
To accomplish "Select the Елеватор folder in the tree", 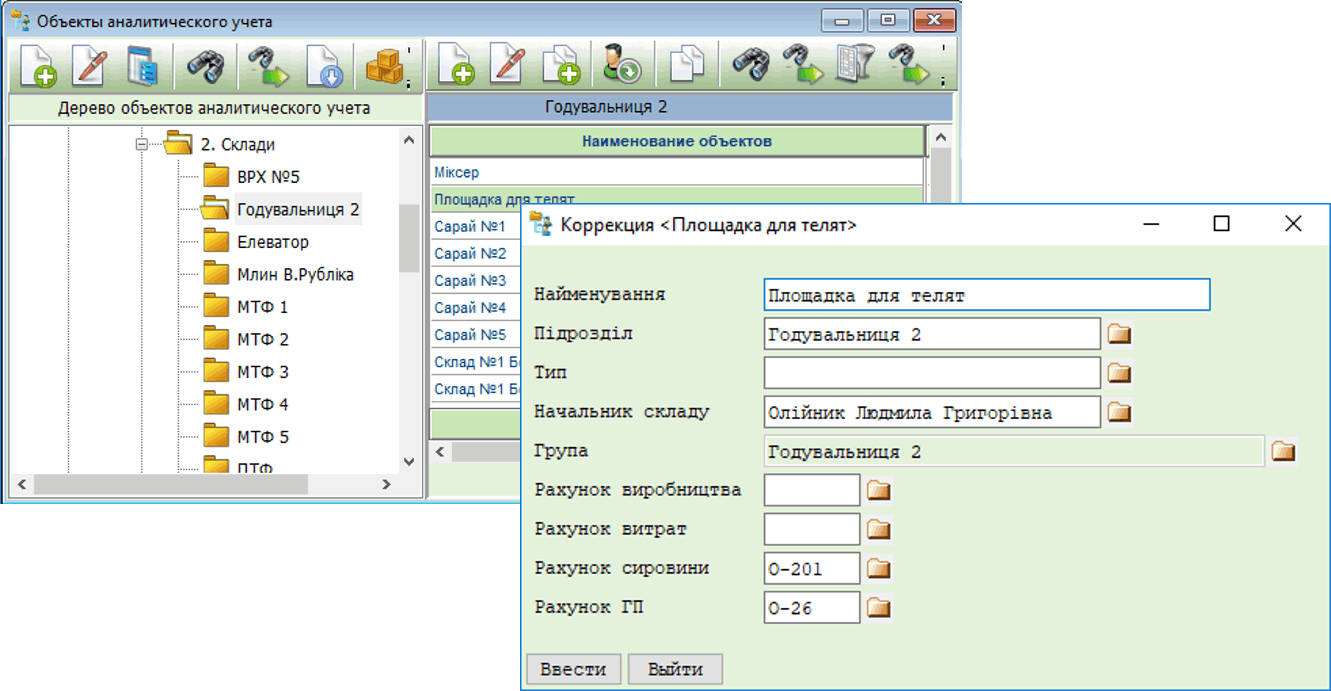I will 272,242.
